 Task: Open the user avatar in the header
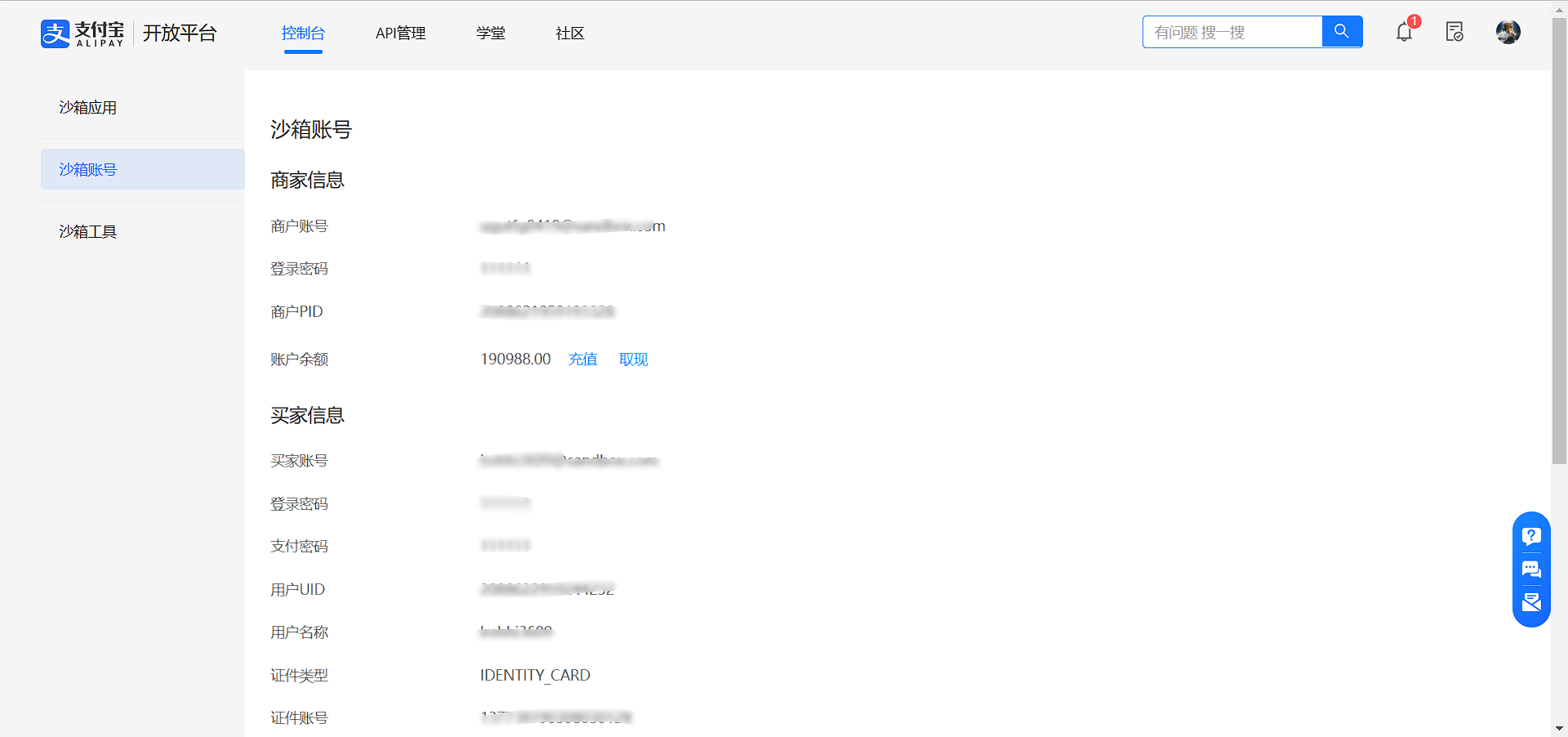tap(1508, 33)
